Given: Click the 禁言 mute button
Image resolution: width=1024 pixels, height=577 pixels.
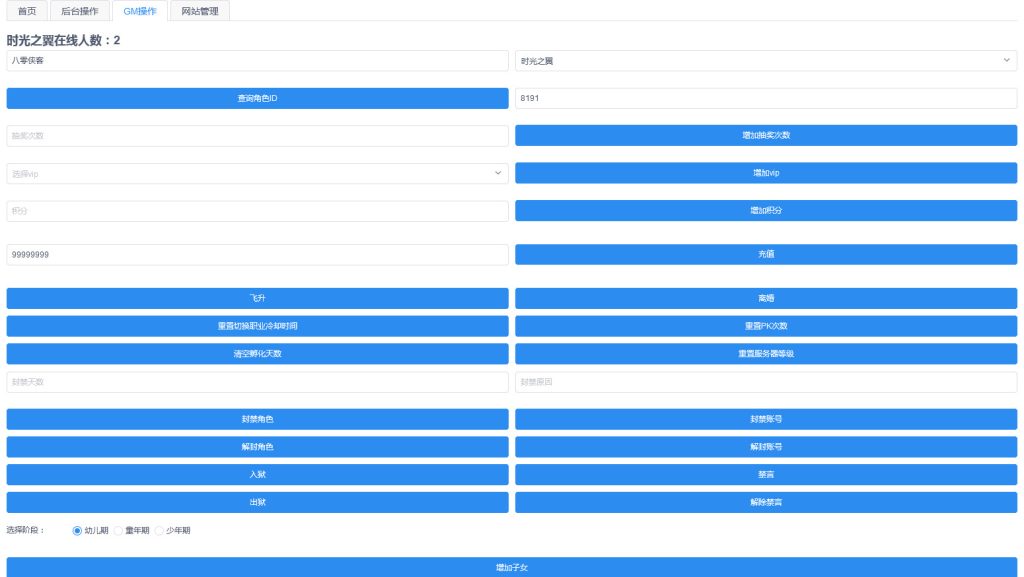Looking at the screenshot, I should tap(765, 475).
